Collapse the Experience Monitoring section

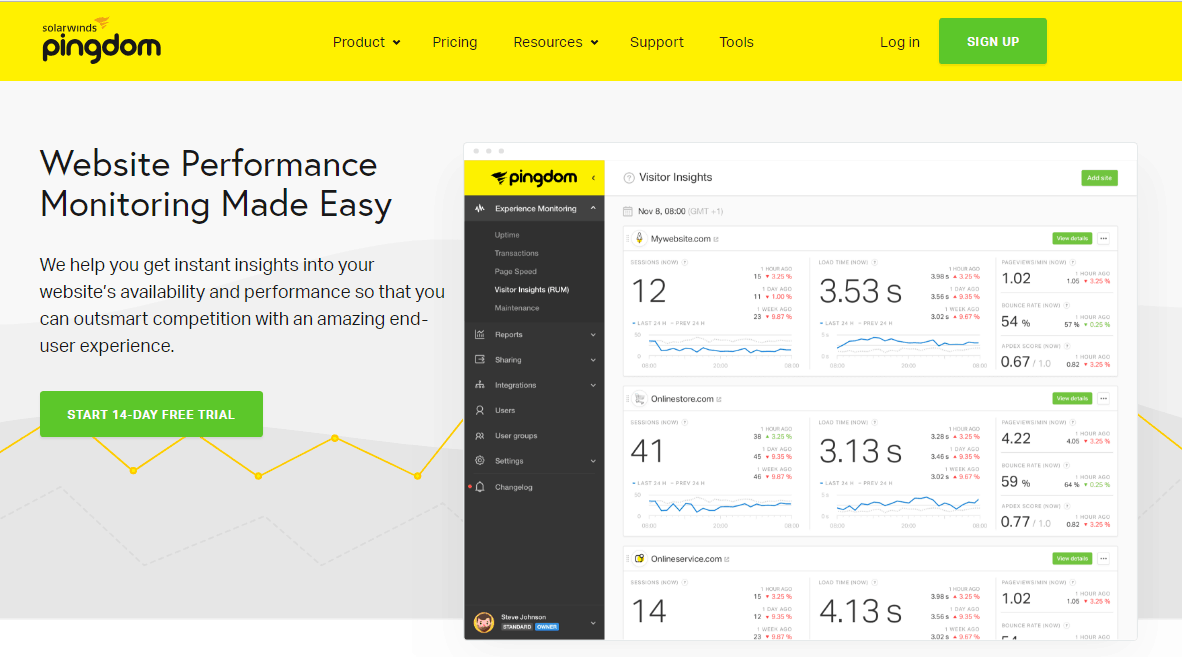(x=593, y=209)
